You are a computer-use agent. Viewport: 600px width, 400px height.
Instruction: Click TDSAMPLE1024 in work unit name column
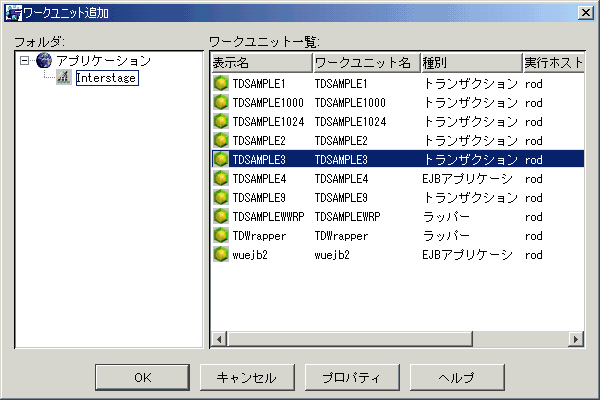point(350,122)
